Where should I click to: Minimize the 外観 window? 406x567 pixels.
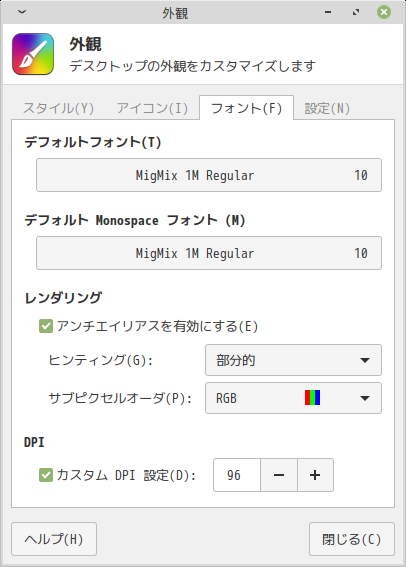tap(328, 12)
